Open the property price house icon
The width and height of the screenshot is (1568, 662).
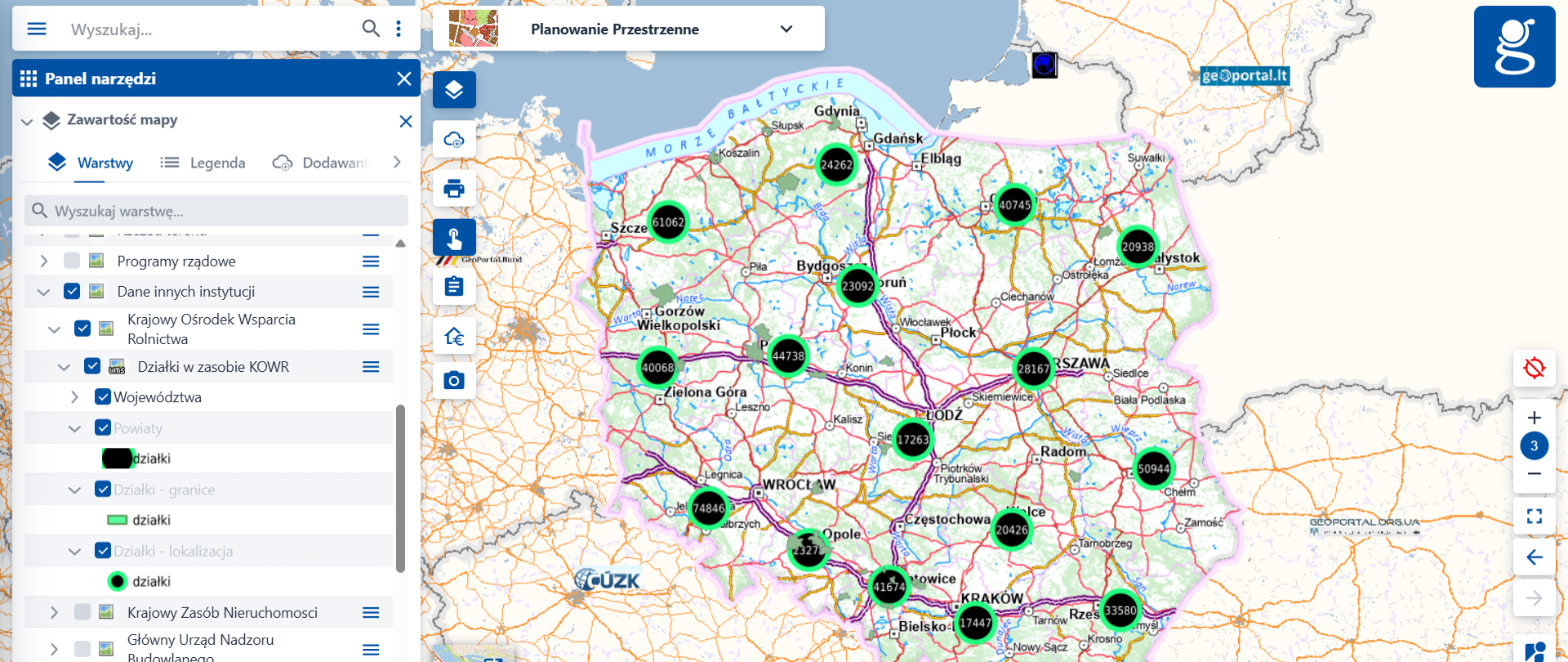pyautogui.click(x=454, y=336)
